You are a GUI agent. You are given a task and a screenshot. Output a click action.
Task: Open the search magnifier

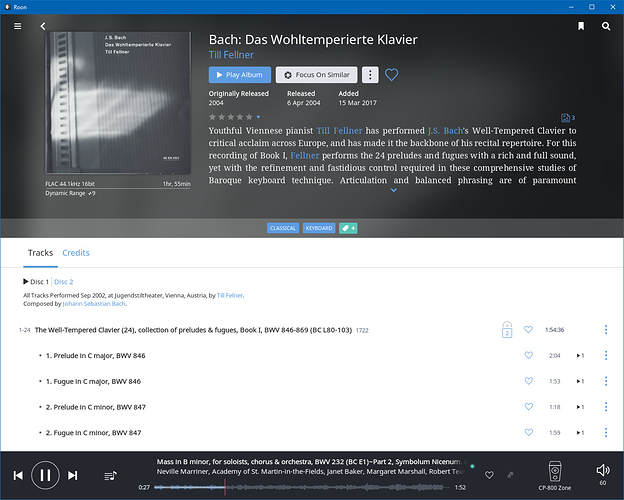(606, 26)
